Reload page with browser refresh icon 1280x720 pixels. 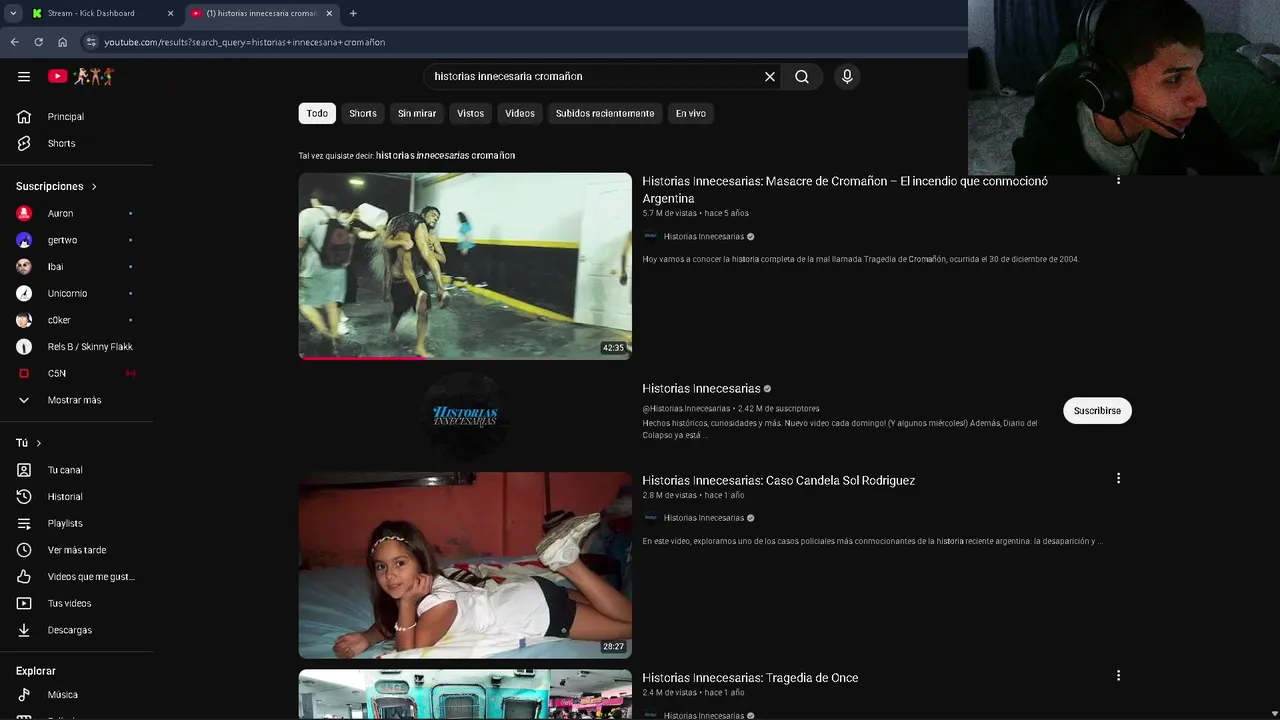pos(38,42)
